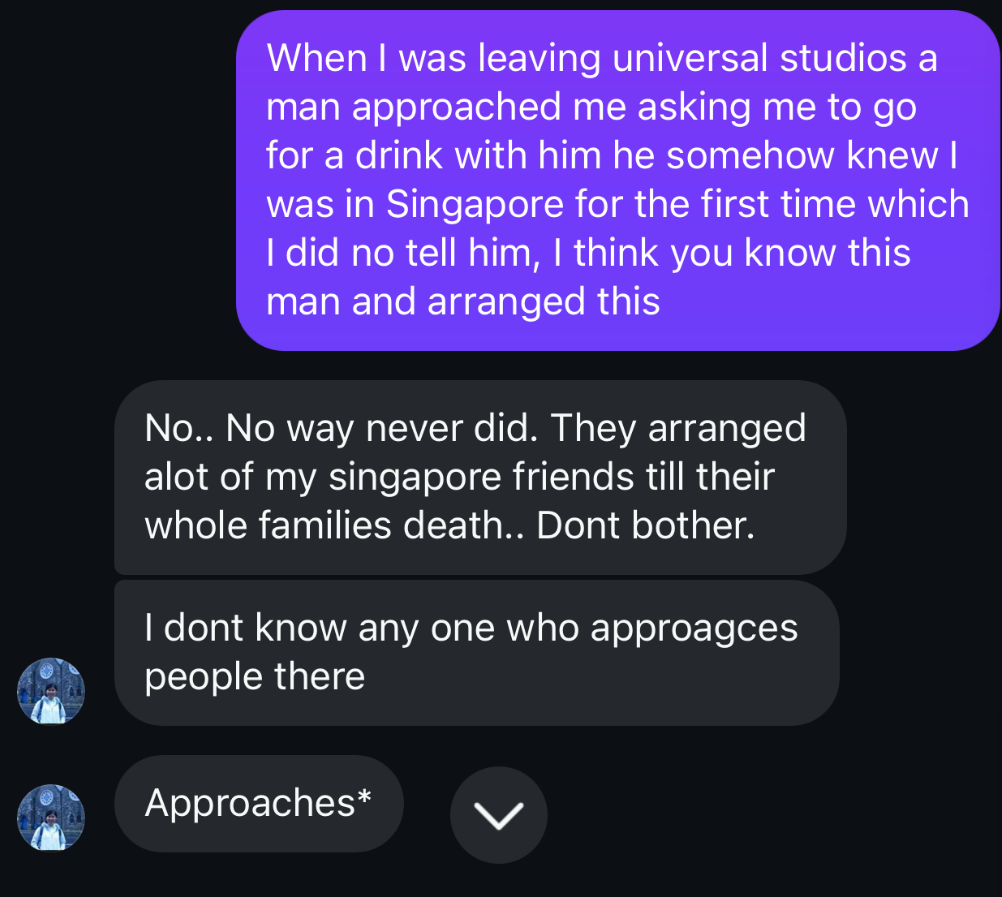Select the purple sent message bubble
Screen dimensions: 1002x897
coord(617,180)
